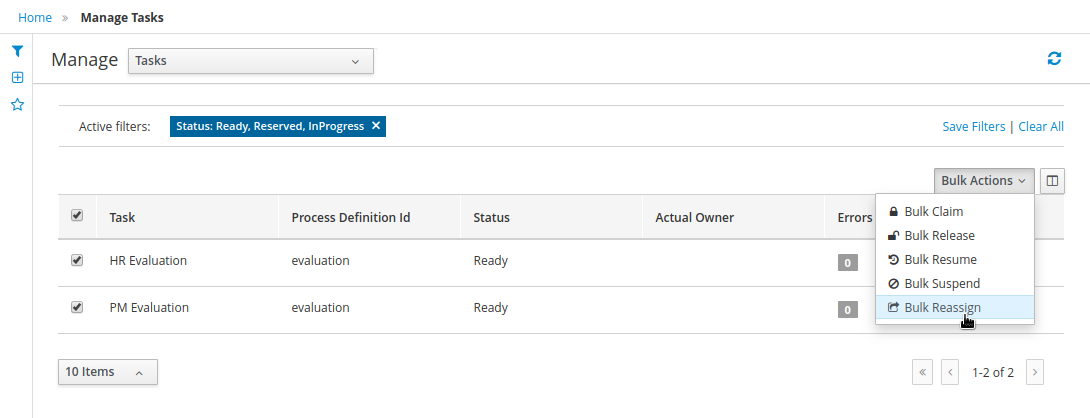Screen dimensions: 1090x418
Task: Open the Manage Tasks dropdown selector
Action: click(250, 61)
